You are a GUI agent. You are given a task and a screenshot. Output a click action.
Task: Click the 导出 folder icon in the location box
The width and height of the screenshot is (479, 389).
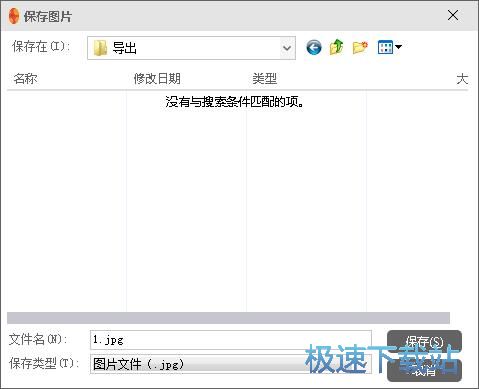100,48
